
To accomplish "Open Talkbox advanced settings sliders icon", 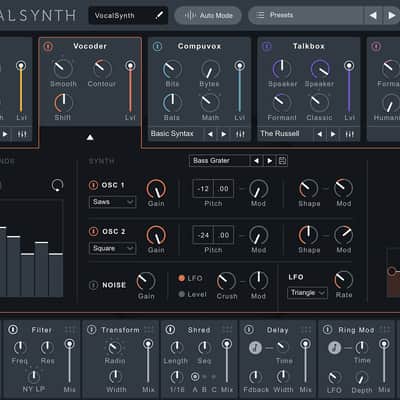I will click(x=350, y=134).
